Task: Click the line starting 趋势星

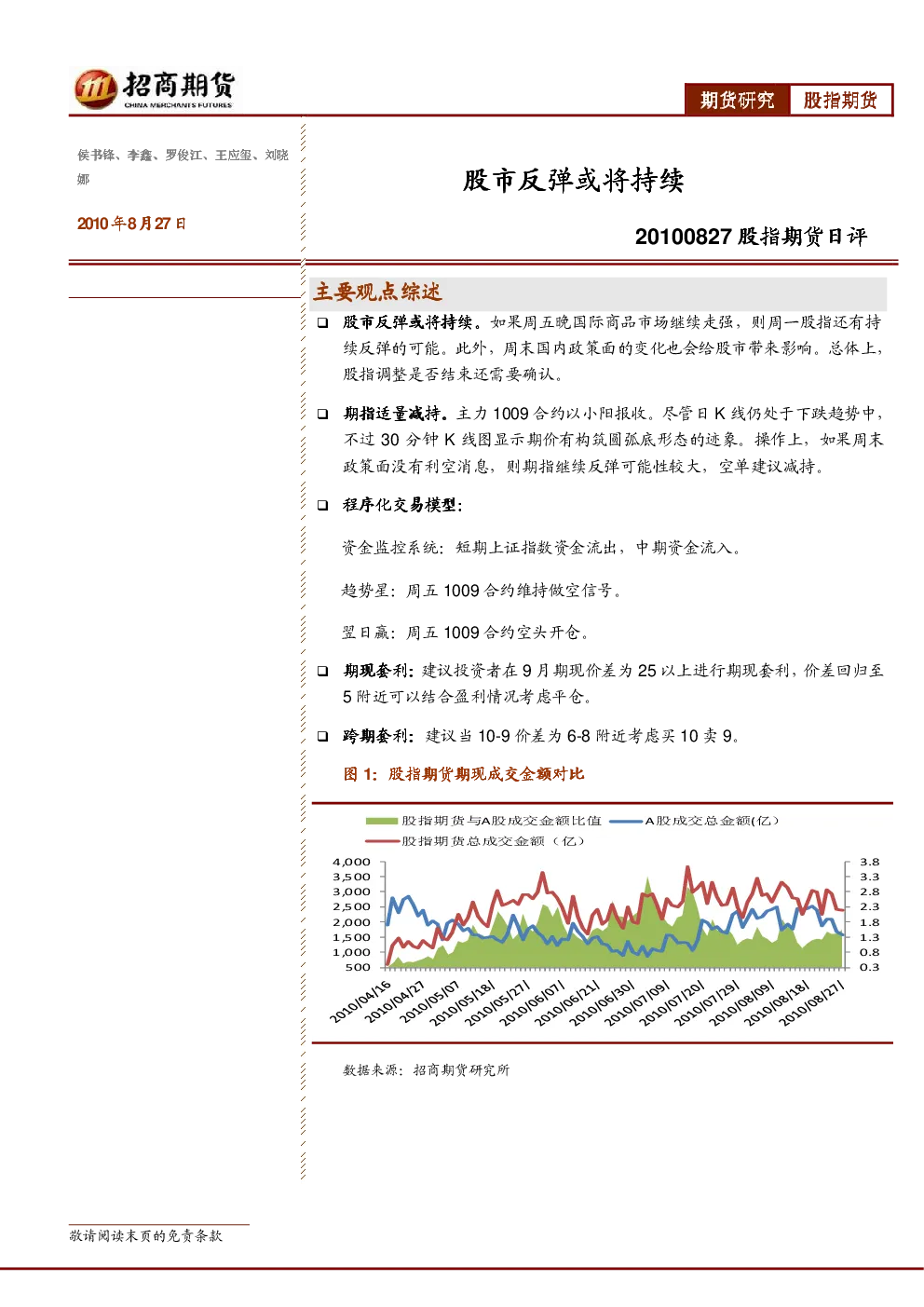Action: pos(482,591)
